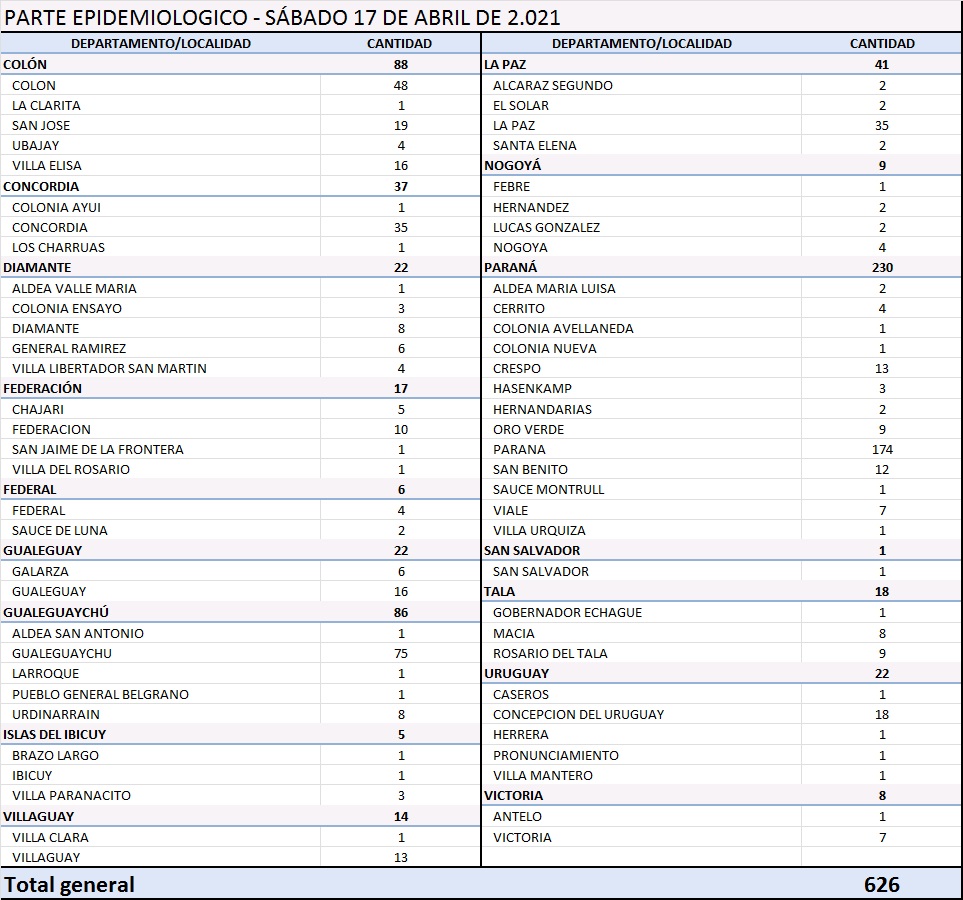
Task: Select the GOBERNADOR ECHAGUE locality cell
Action: pos(567,613)
